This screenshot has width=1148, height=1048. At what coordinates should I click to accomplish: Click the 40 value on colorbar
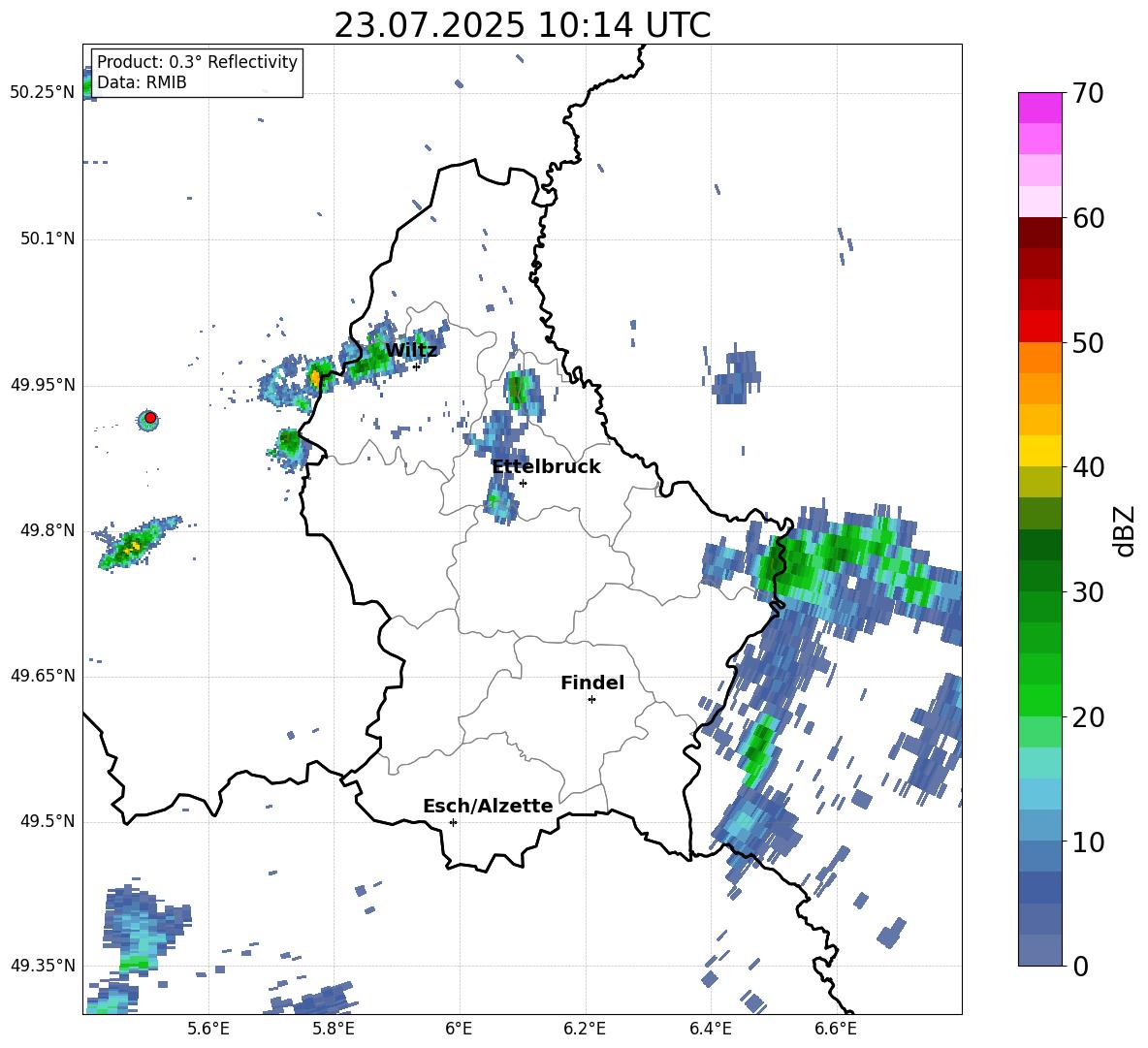(x=1088, y=467)
